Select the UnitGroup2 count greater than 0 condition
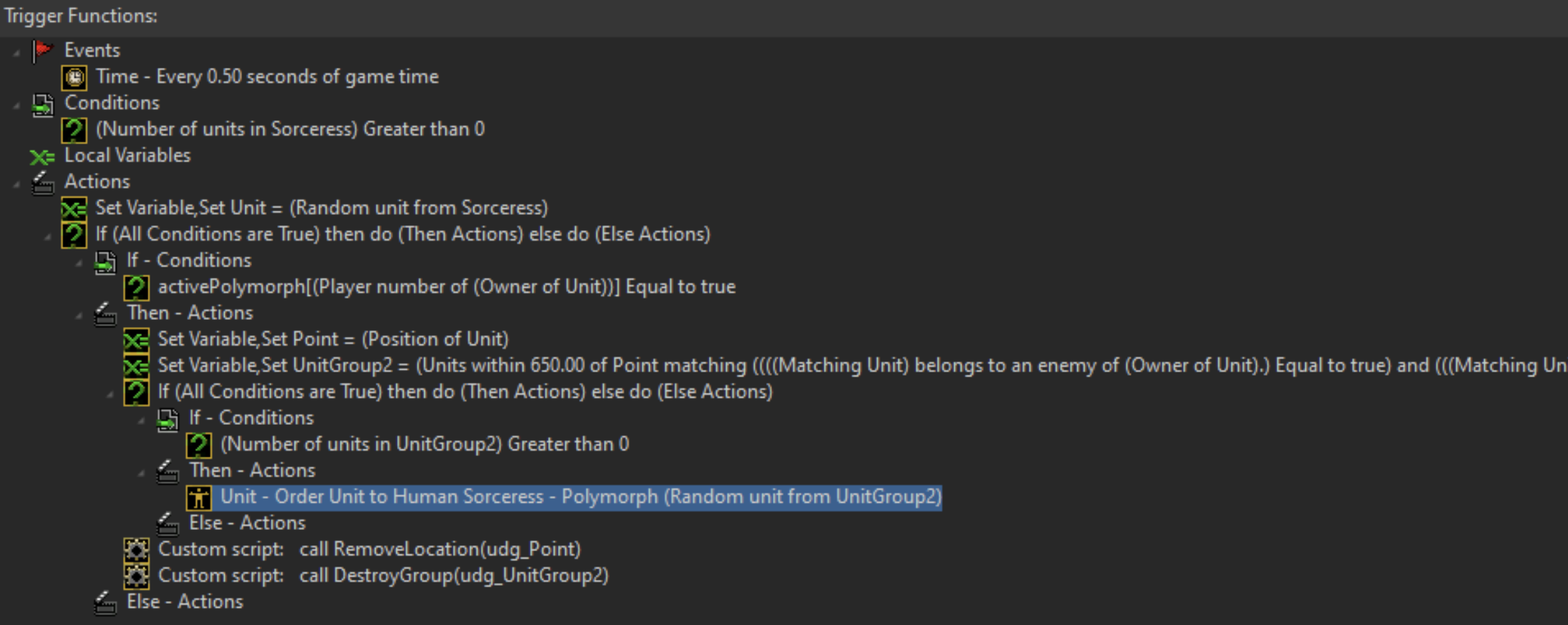Screen dimensions: 1568x625 point(424,444)
